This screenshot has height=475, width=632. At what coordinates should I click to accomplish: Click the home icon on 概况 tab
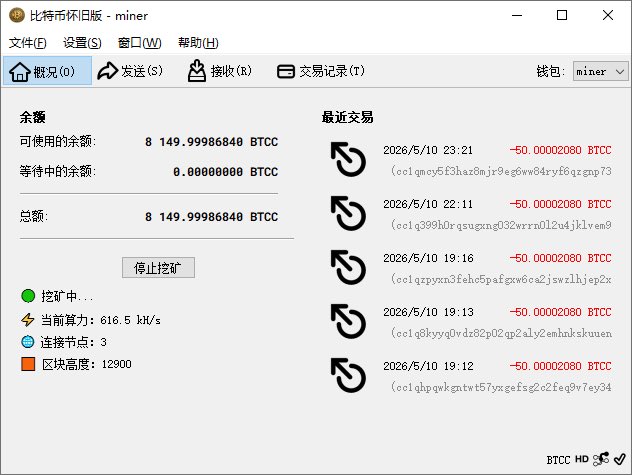[x=20, y=72]
